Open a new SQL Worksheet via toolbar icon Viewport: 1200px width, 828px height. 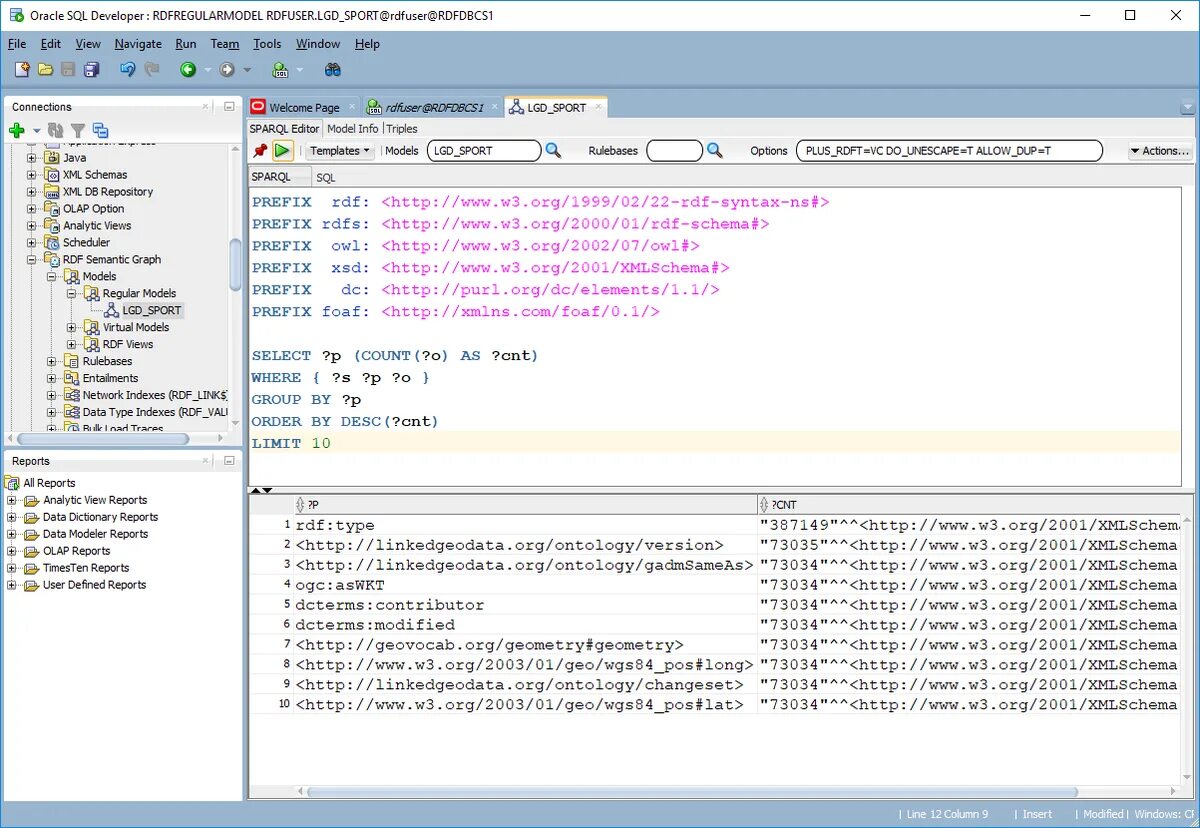(281, 69)
